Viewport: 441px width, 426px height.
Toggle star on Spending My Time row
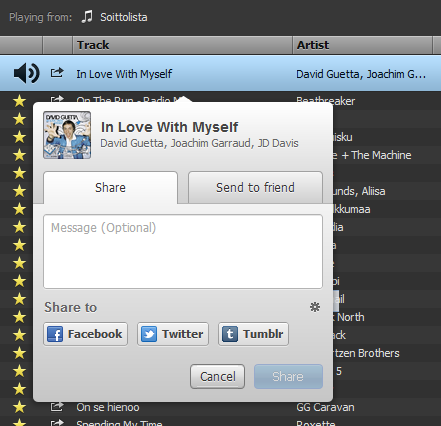click(x=19, y=422)
